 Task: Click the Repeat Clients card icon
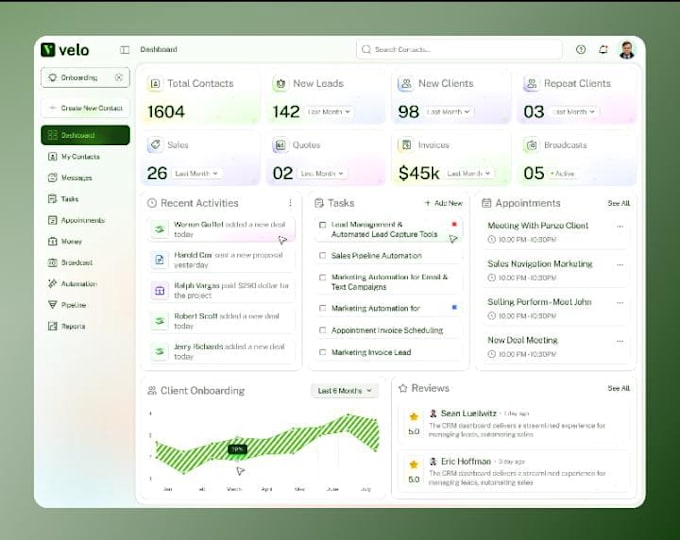tap(532, 83)
